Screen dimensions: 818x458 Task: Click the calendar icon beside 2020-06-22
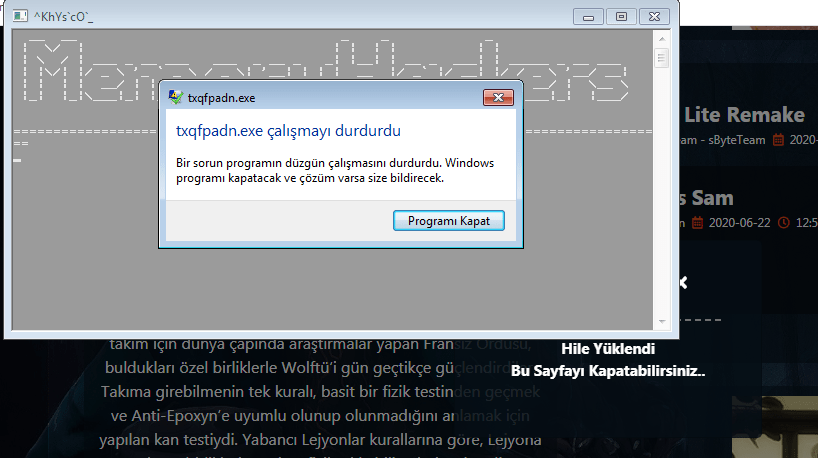coord(697,223)
